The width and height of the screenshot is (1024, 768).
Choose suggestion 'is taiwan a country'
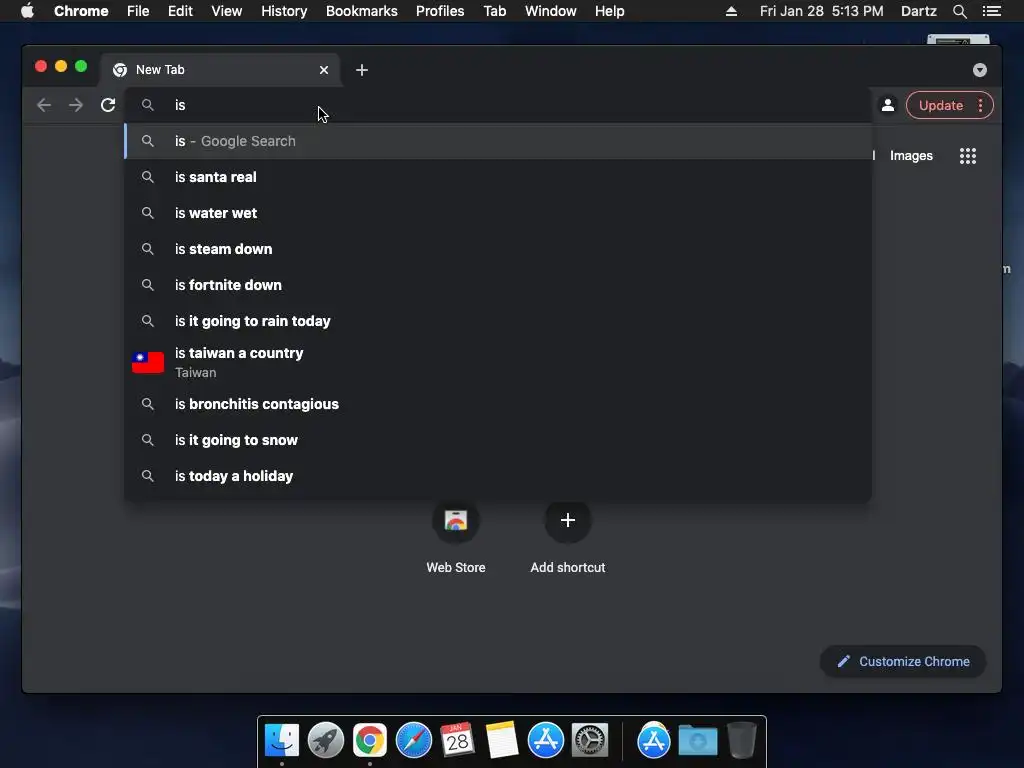[498, 362]
